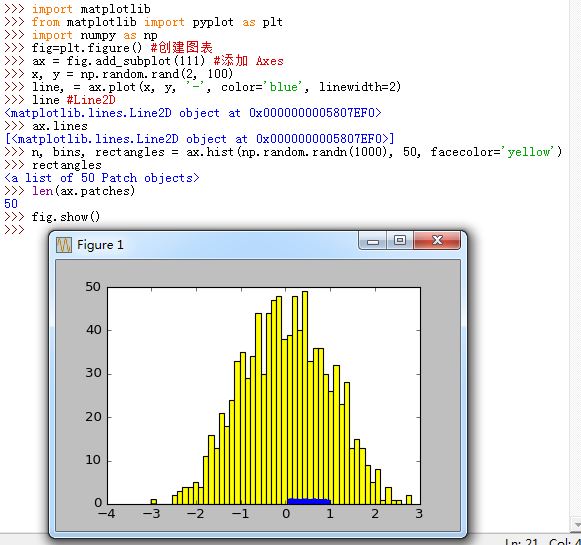Close the Figure 1 window
This screenshot has width=581, height=545.
(437, 241)
